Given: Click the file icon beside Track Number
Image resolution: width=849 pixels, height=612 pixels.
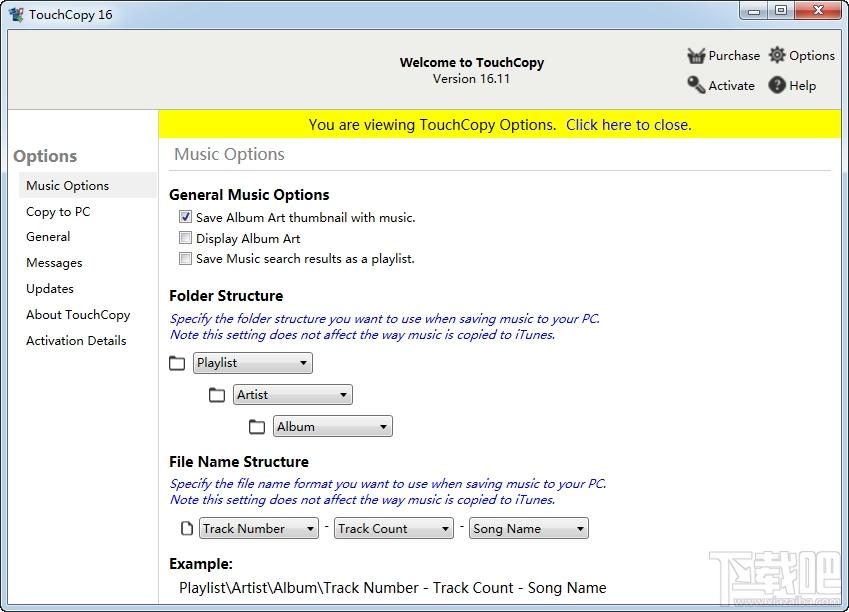Looking at the screenshot, I should point(186,529).
